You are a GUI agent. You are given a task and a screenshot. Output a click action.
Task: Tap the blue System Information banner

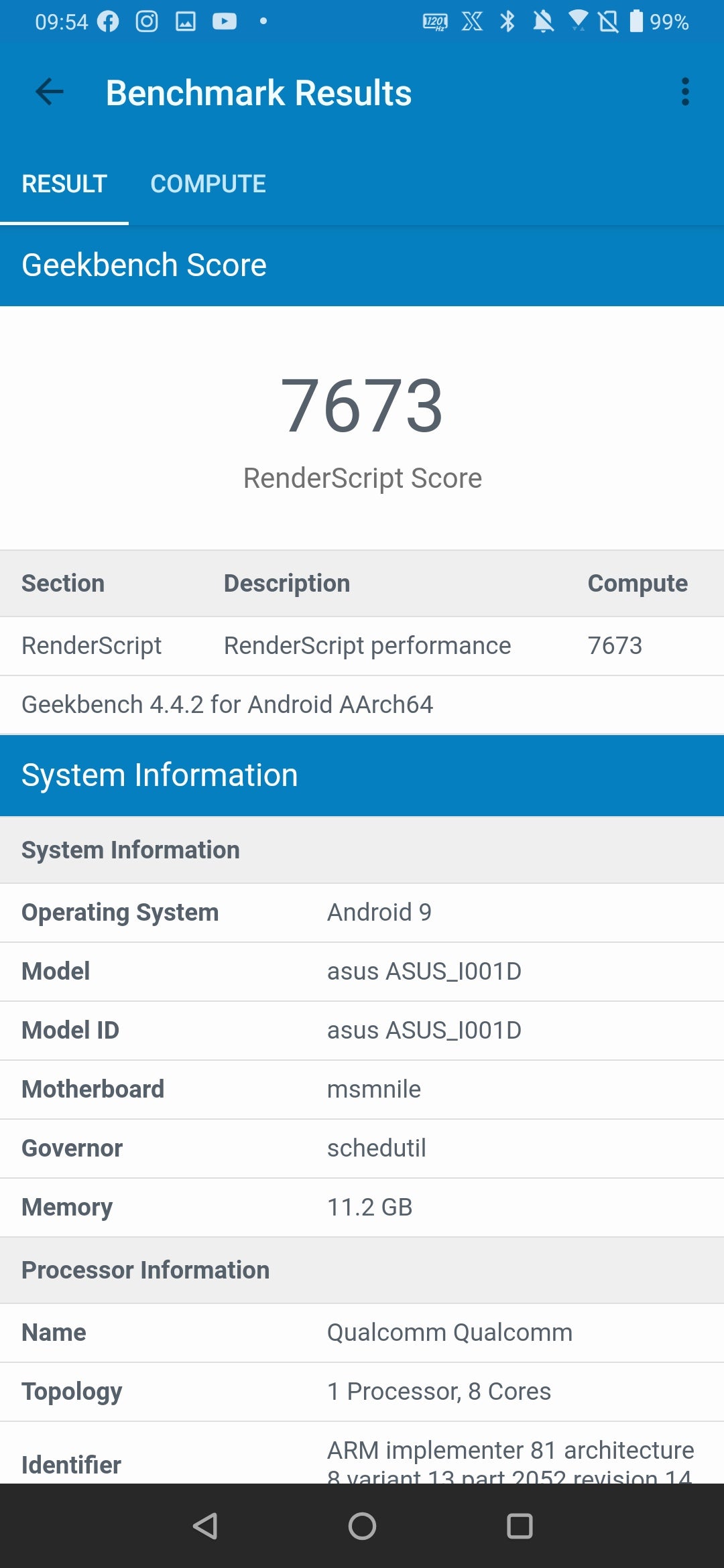click(362, 775)
